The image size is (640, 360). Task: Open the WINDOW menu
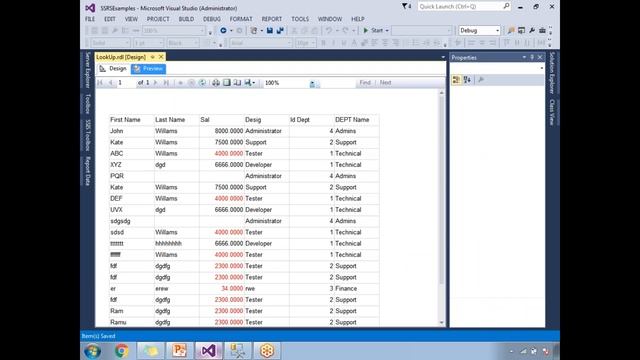pyautogui.click(x=330, y=19)
